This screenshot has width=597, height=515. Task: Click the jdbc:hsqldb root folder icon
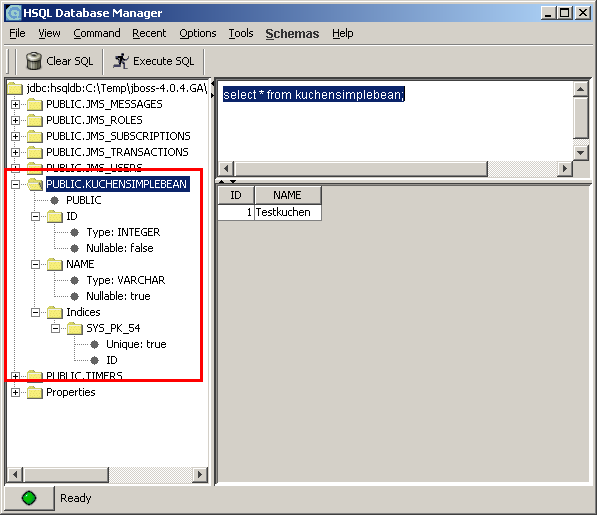coord(15,88)
